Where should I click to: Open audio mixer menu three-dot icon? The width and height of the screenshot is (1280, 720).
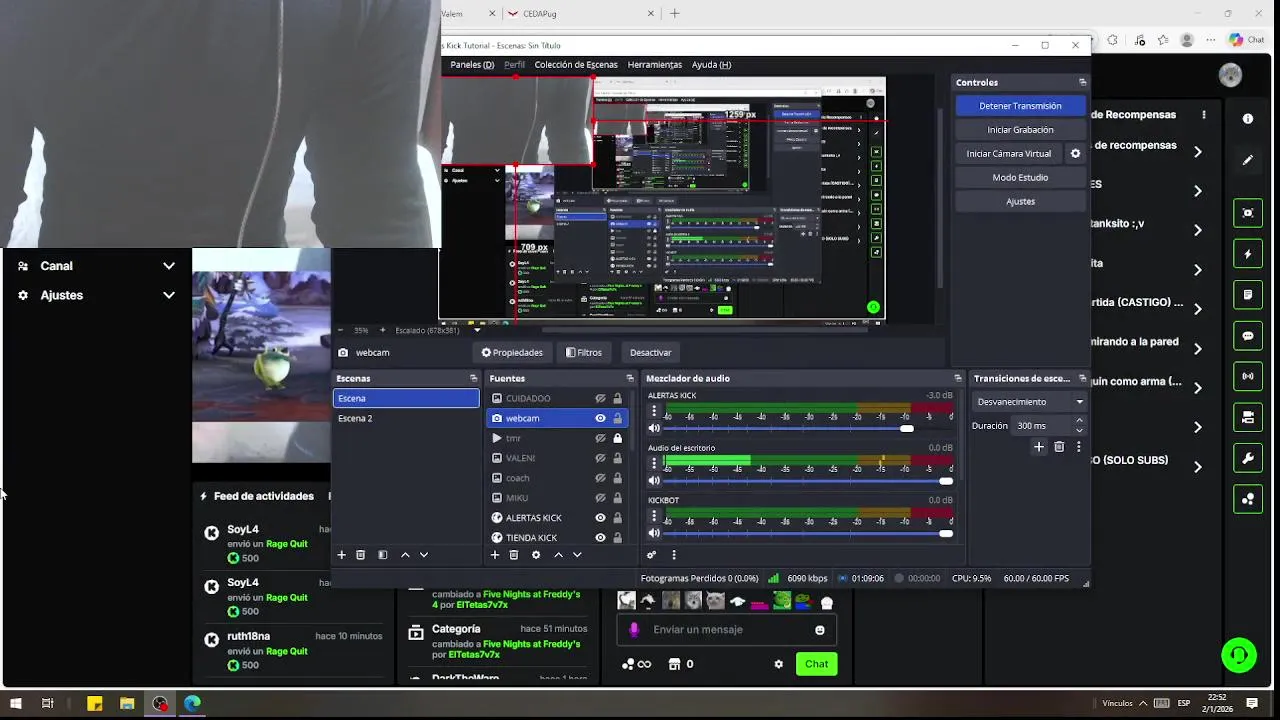click(x=674, y=555)
